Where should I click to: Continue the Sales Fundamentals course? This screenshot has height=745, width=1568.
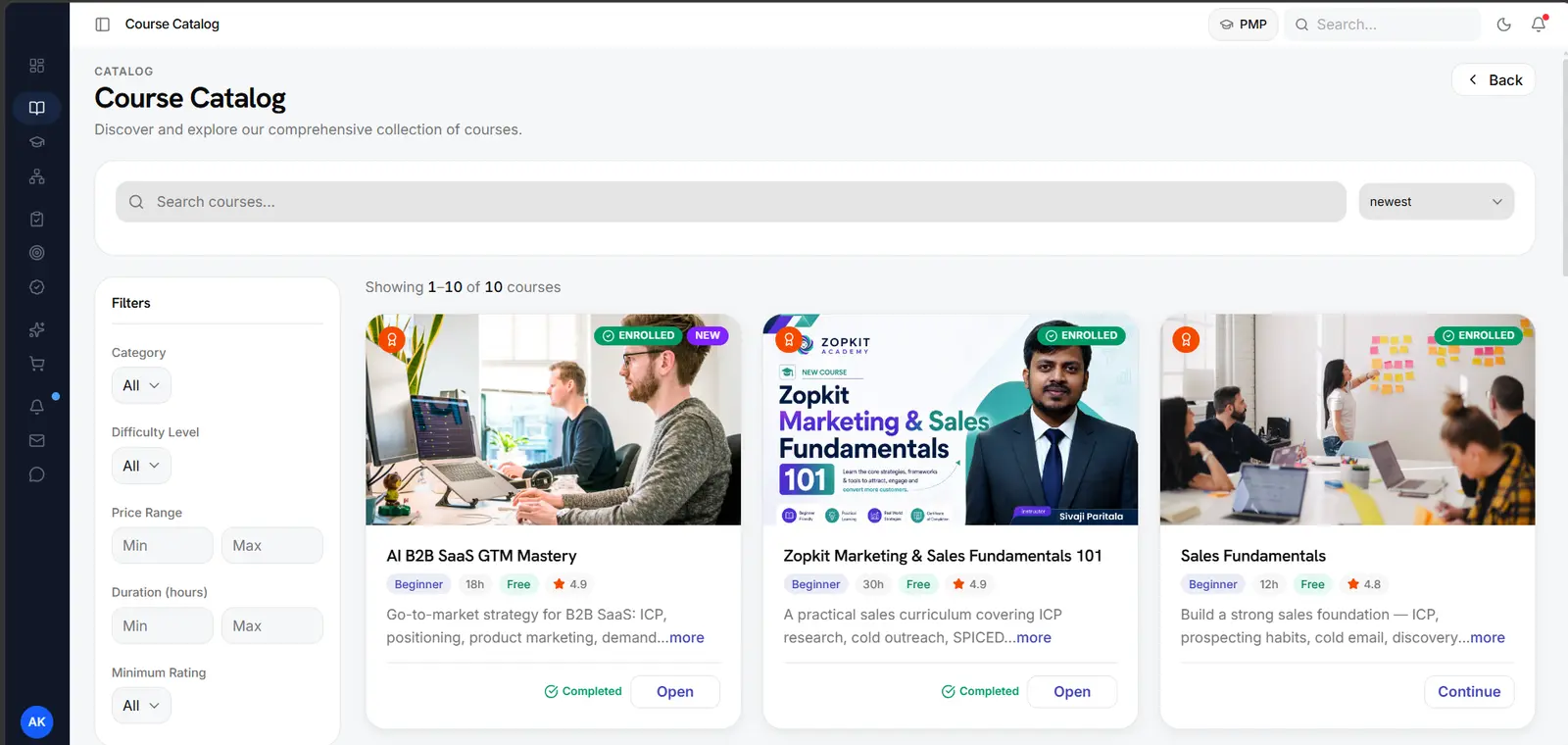point(1469,692)
